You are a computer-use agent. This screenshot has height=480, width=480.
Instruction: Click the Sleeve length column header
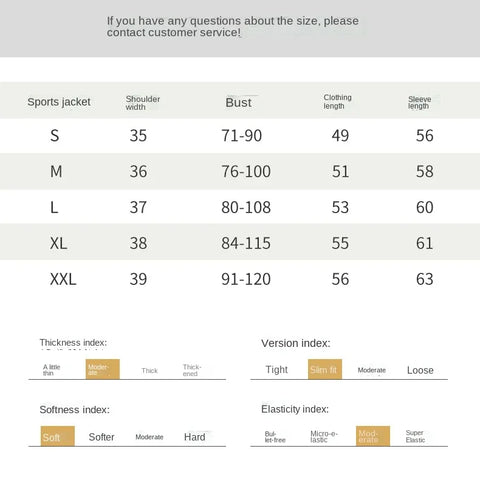tap(420, 103)
